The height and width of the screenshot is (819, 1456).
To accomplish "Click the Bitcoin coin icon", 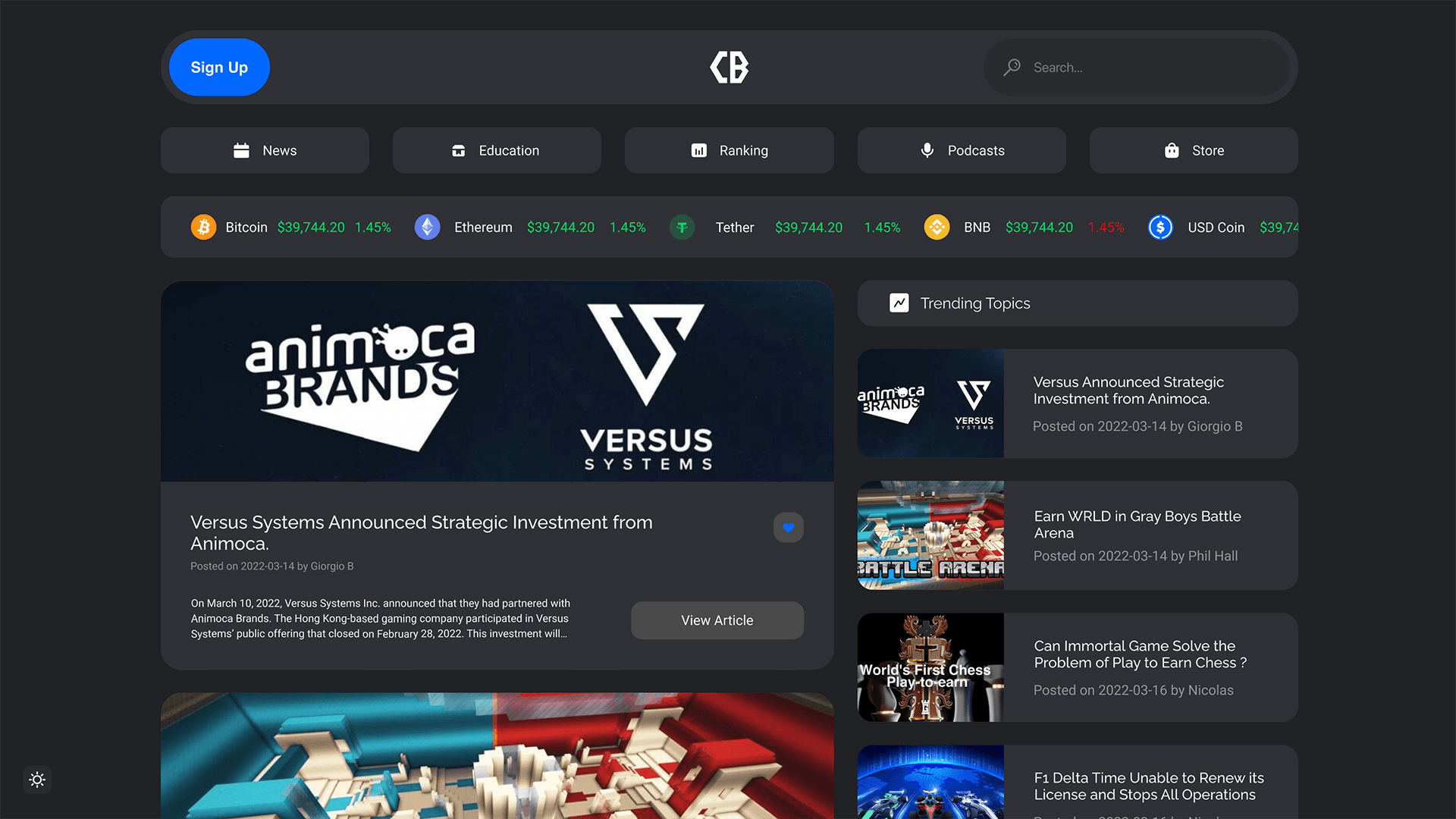I will click(203, 227).
